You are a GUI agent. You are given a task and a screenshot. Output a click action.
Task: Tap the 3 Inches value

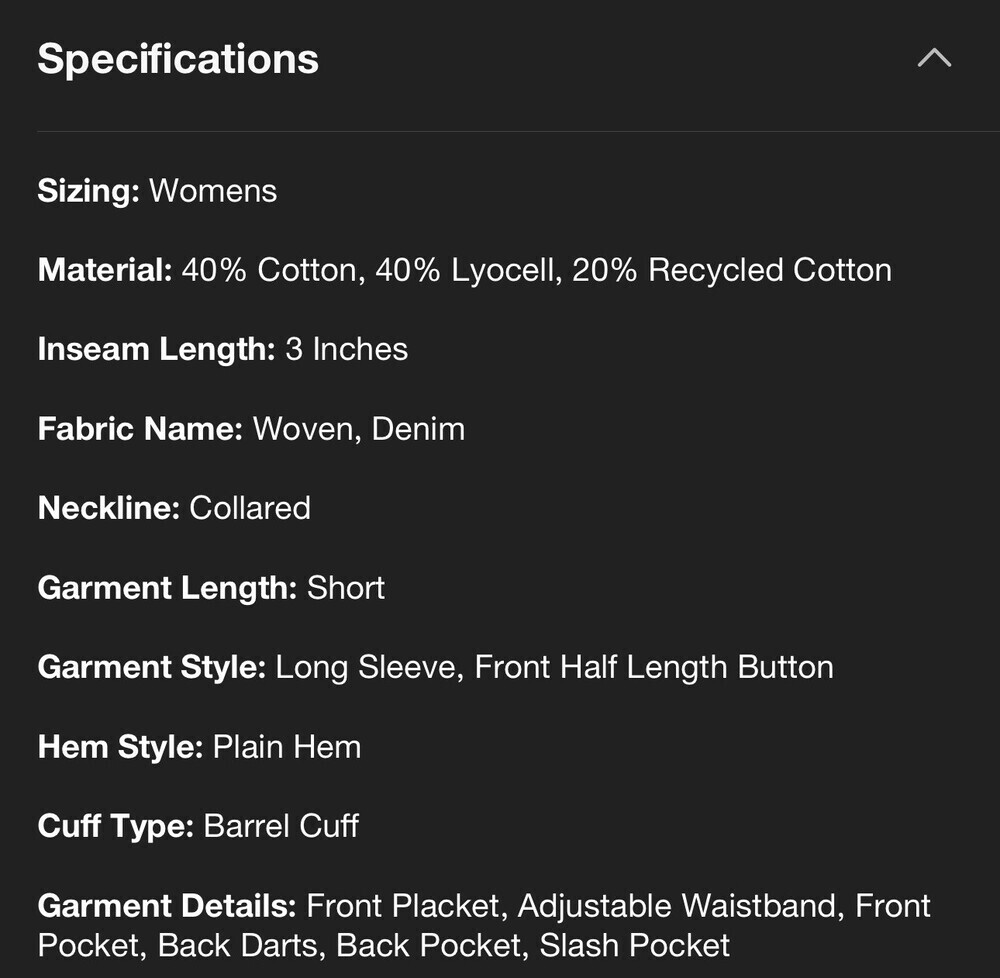coord(347,349)
